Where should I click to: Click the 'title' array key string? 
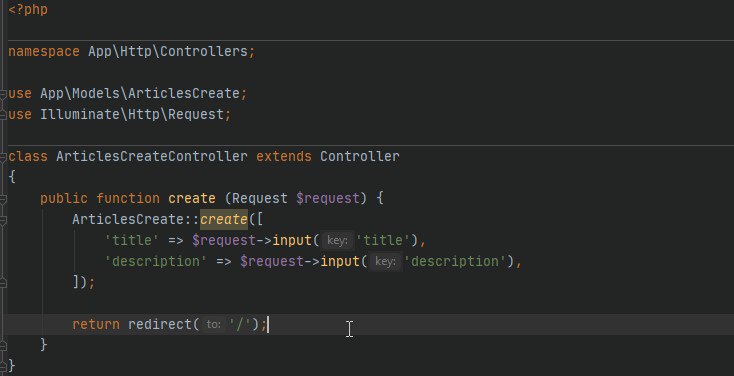tap(132, 241)
